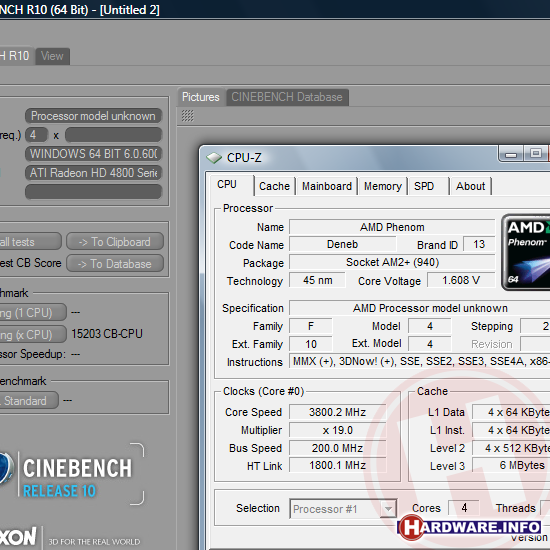This screenshot has height=550, width=550.
Task: Click the Deneb code name value
Action: pyautogui.click(x=343, y=244)
